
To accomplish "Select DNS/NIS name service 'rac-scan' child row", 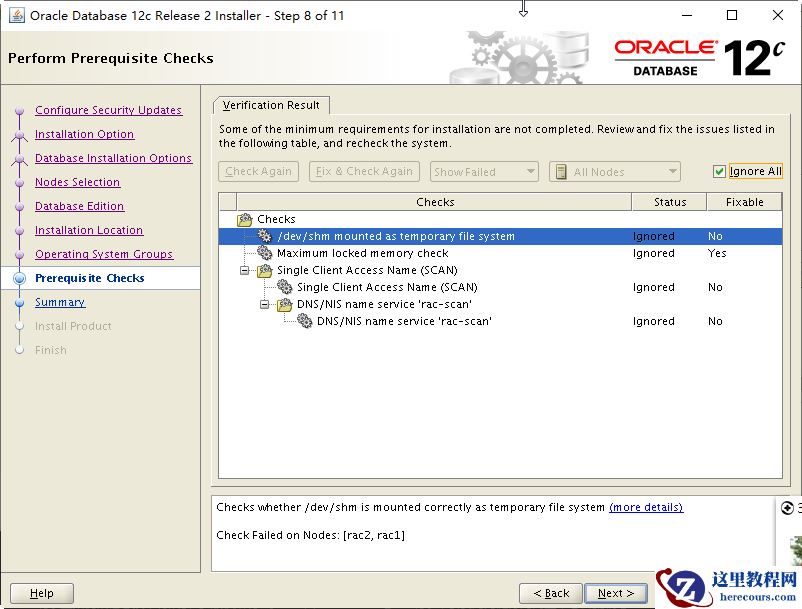I will point(500,321).
